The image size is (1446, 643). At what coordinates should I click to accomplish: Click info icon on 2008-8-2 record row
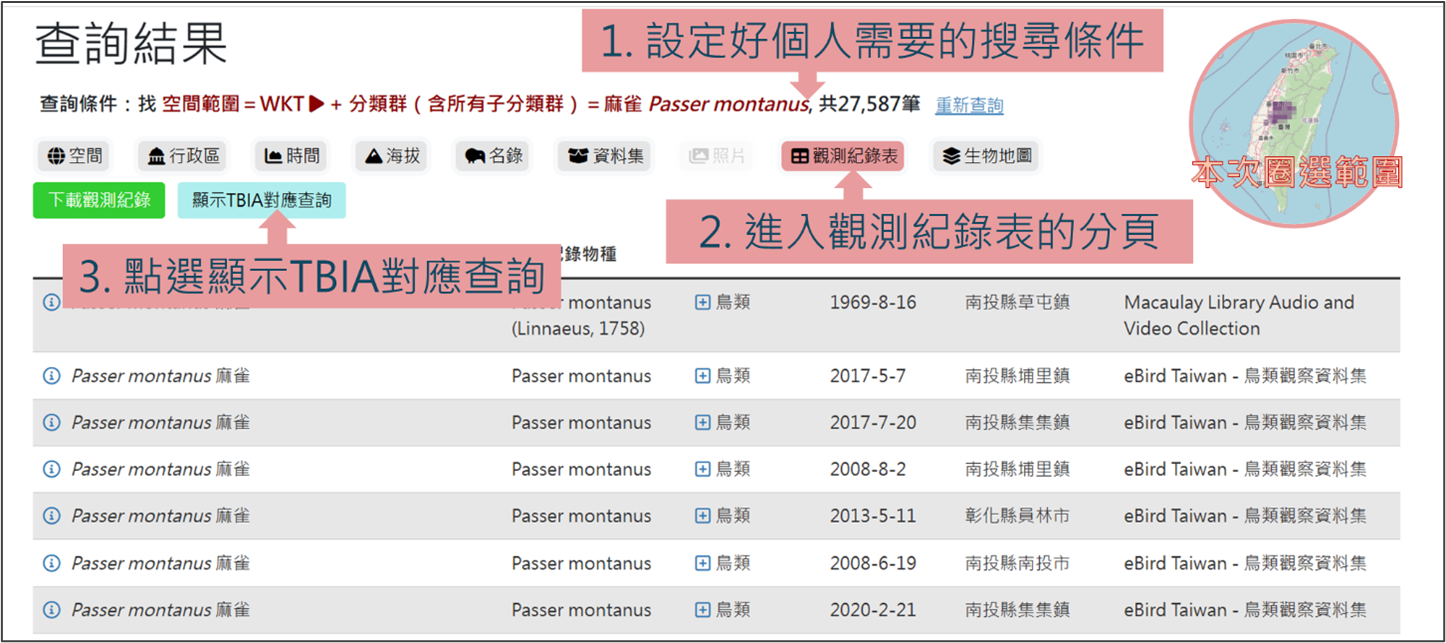click(51, 469)
